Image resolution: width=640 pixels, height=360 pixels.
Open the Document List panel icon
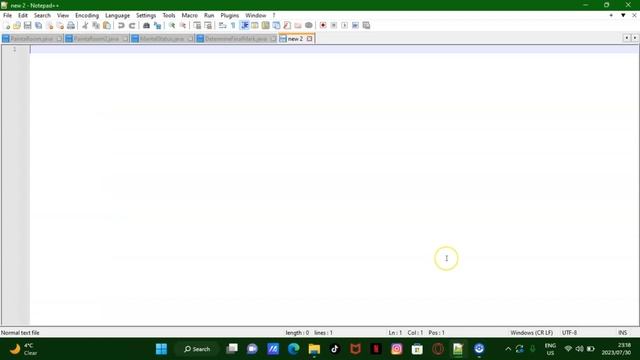point(276,25)
